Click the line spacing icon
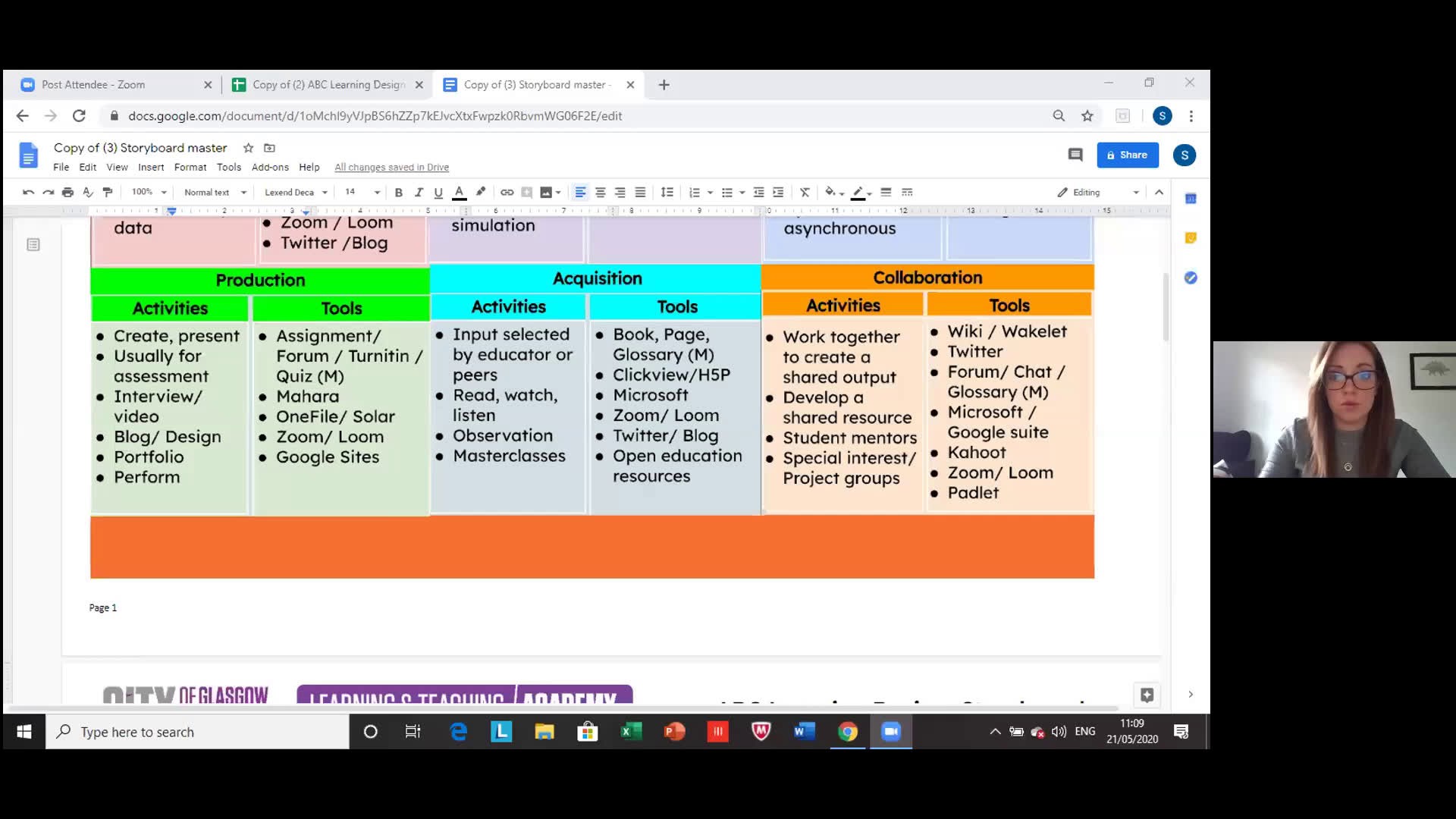Screen dimensions: 1456x819 click(x=667, y=193)
